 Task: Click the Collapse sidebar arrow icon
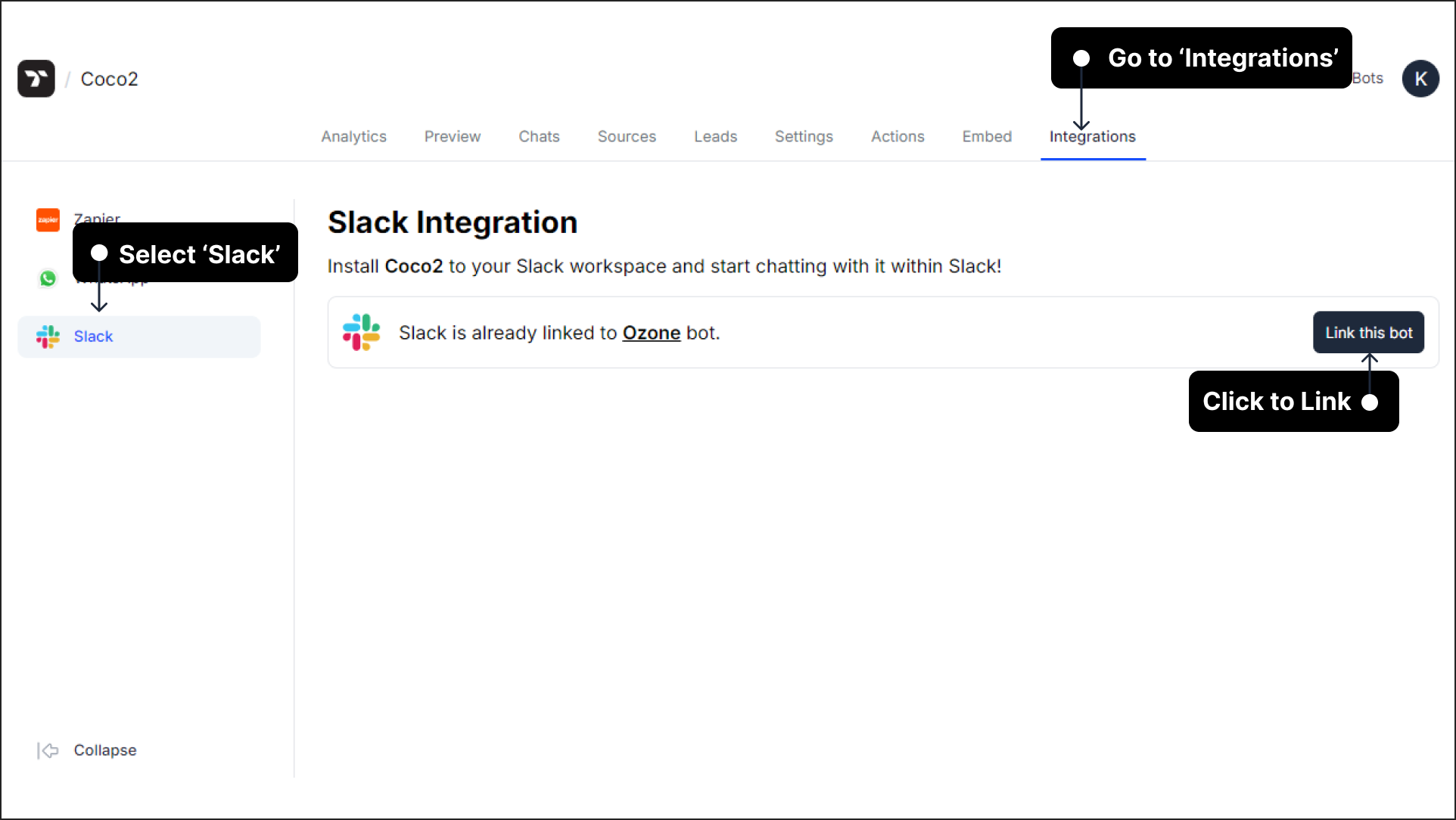click(x=48, y=750)
